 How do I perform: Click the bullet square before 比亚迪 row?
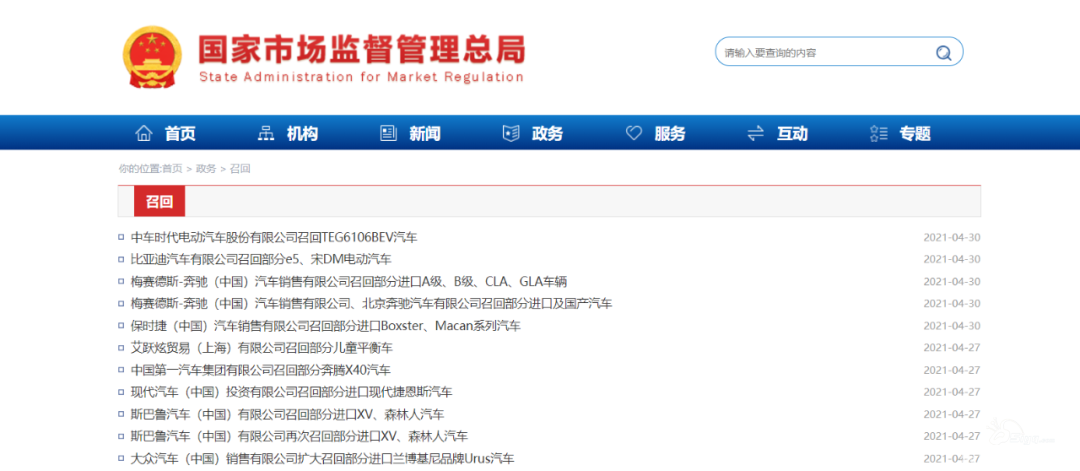[x=121, y=260]
